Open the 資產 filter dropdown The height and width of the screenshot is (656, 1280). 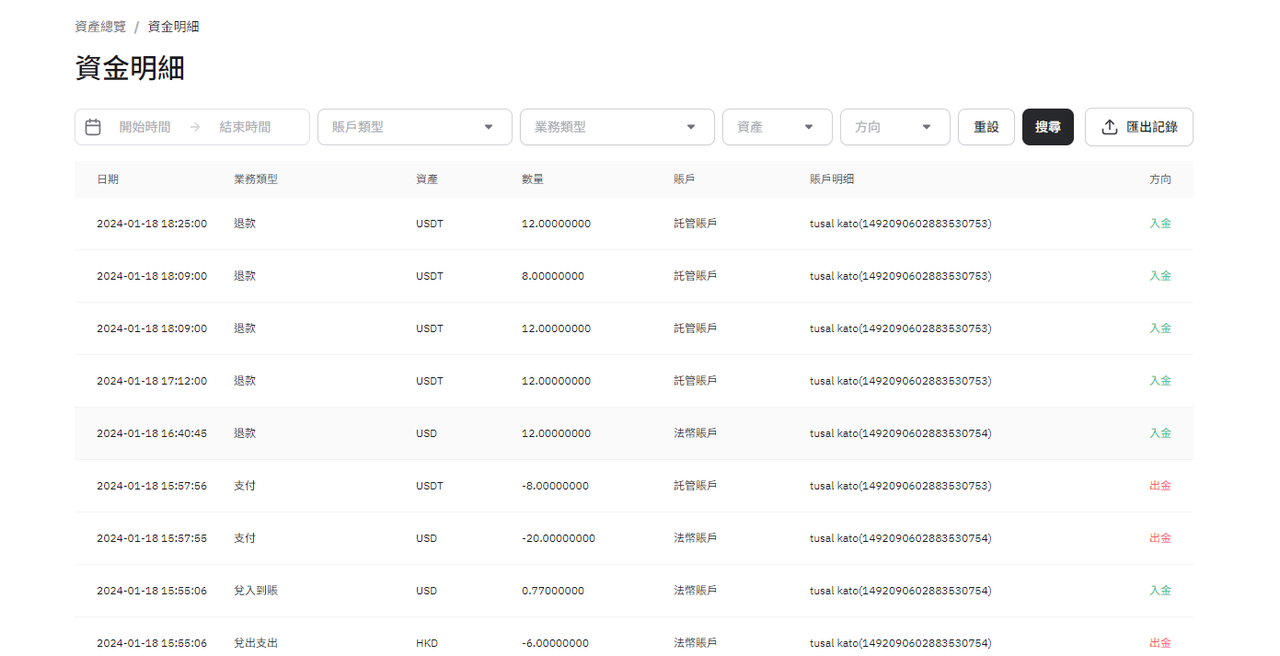pos(777,127)
